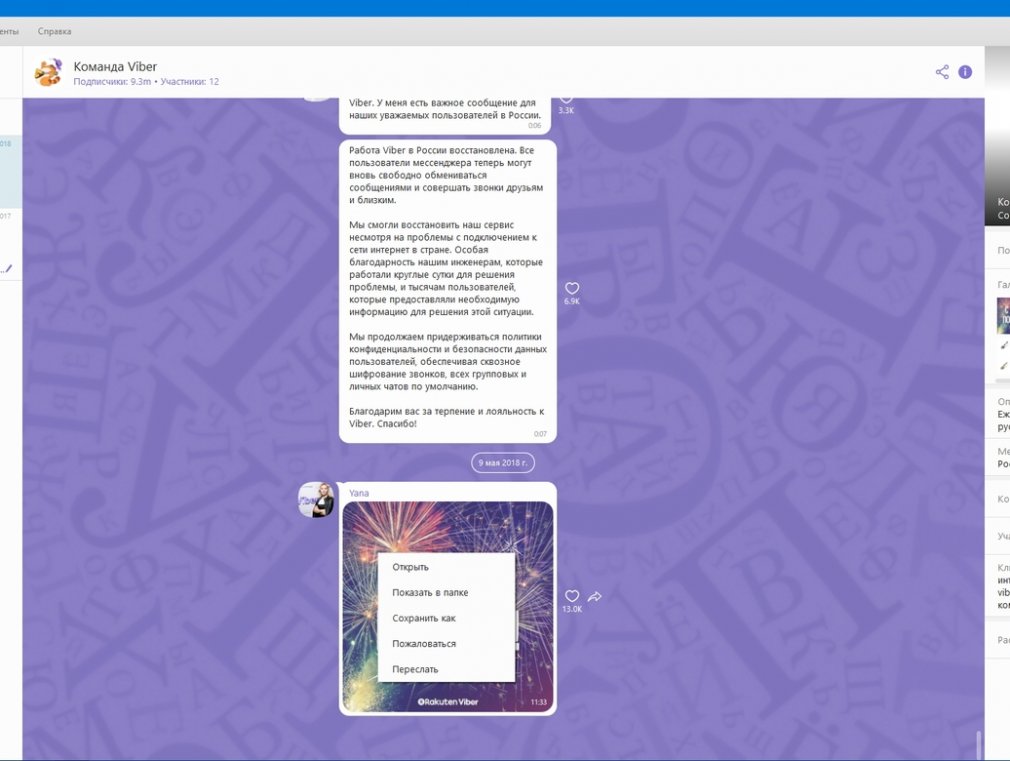Viewport: 1010px width, 761px height.
Task: Click the gallery thumbnail in right panel
Action: click(1004, 316)
